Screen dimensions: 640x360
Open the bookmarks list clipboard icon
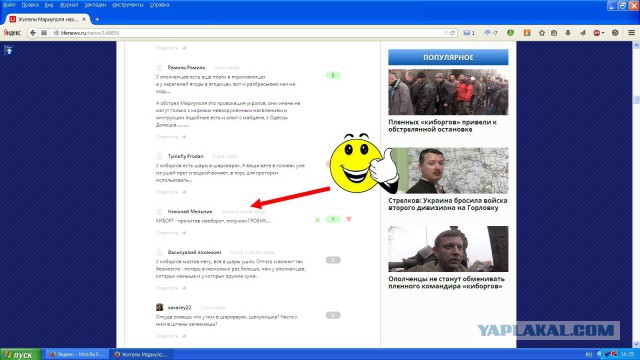[x=554, y=33]
